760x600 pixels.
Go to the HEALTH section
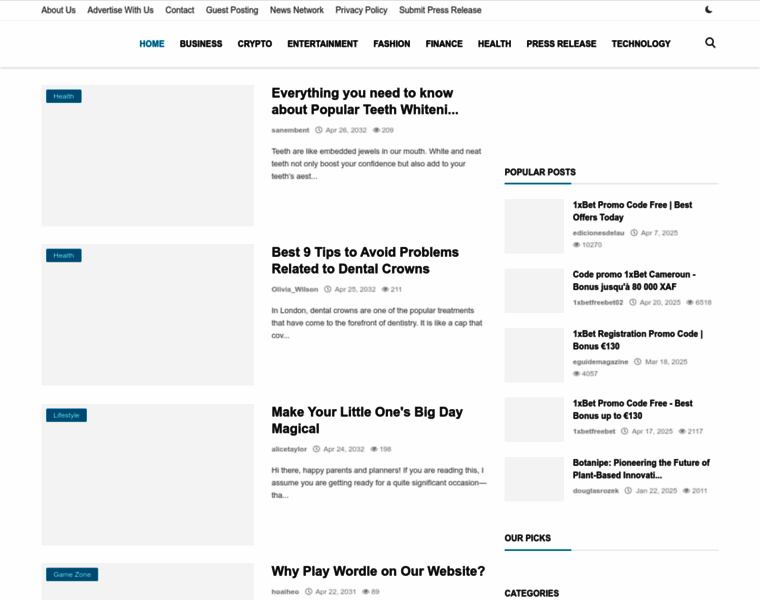tap(494, 44)
